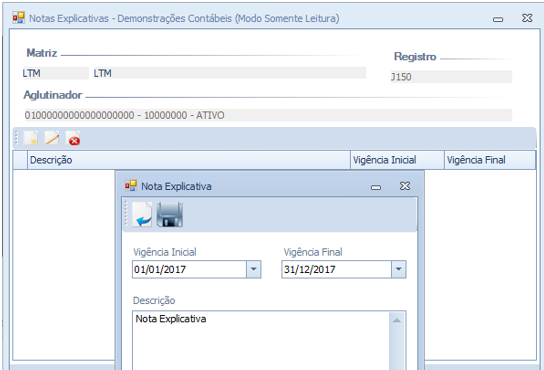Click the new note icon in main toolbar
This screenshot has width=544, height=370.
31,138
